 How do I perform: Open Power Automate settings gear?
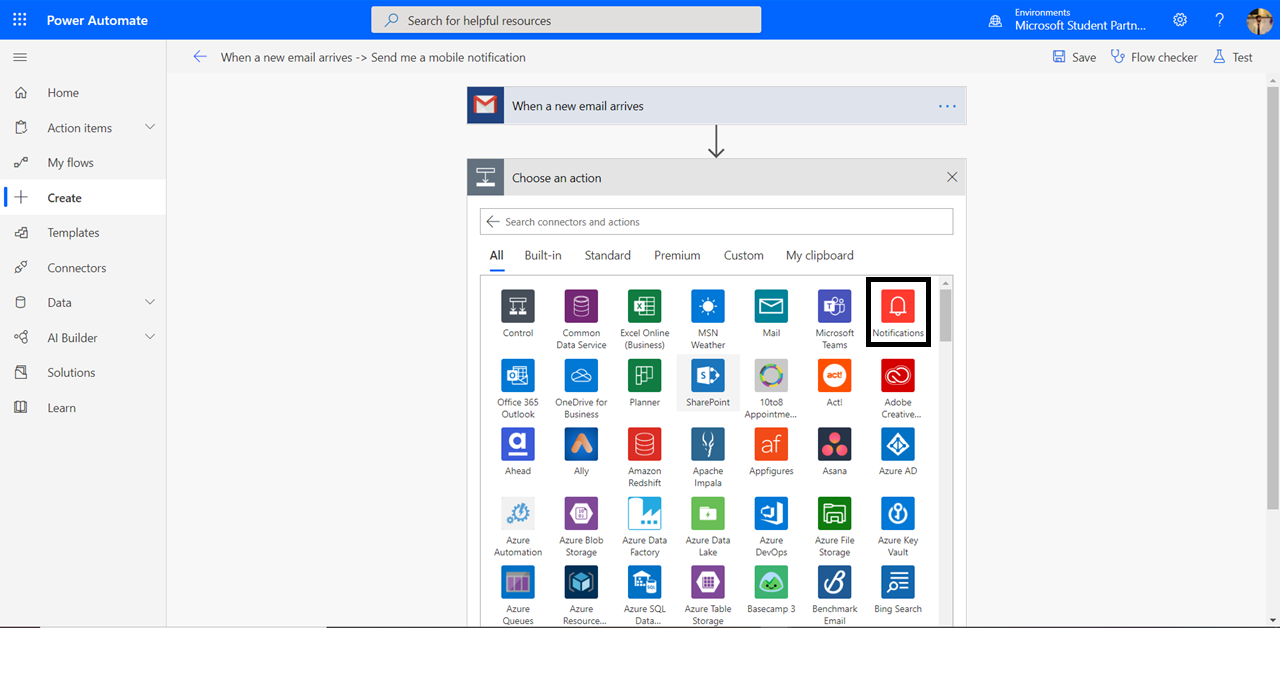(x=1179, y=19)
